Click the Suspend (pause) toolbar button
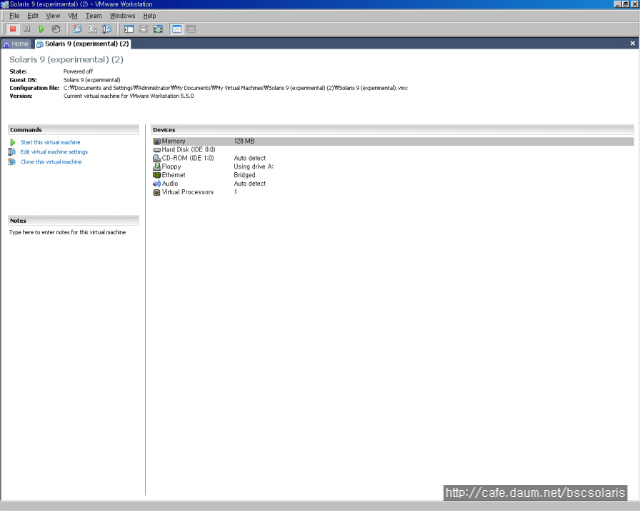Image resolution: width=640 pixels, height=511 pixels. (x=27, y=29)
